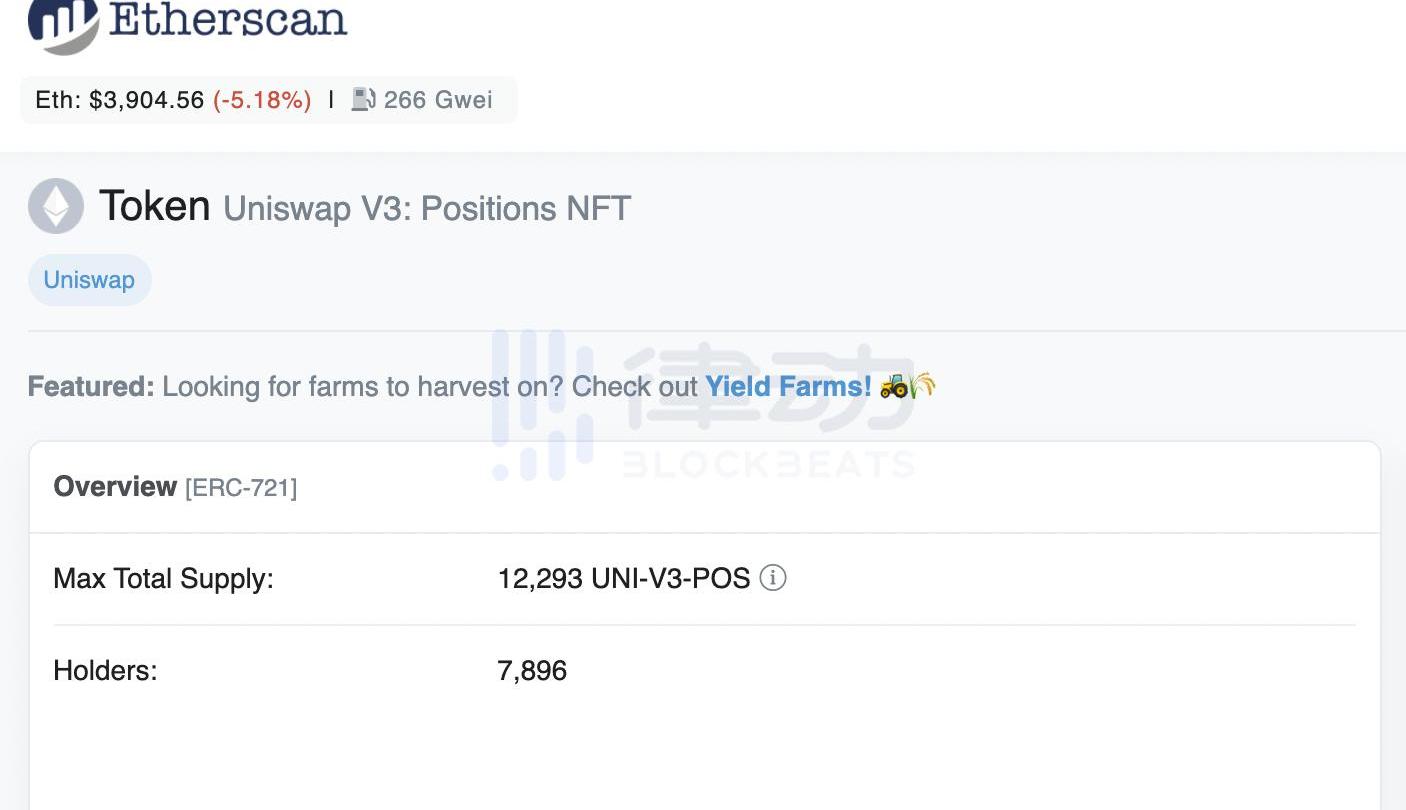1406x810 pixels.
Task: Click the tractor emoji icon
Action: (x=894, y=386)
